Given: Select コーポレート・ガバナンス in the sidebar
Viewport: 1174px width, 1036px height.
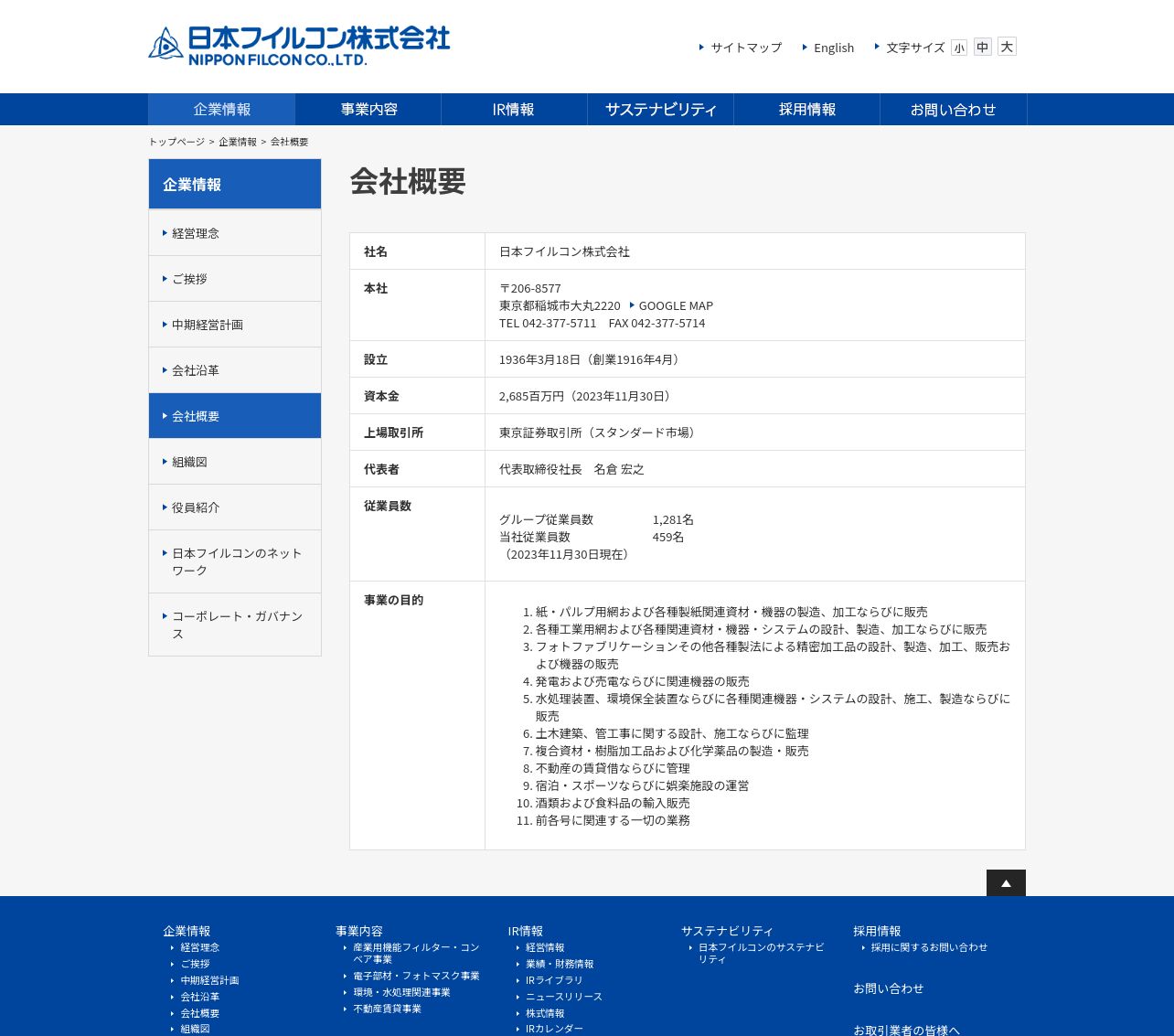Looking at the screenshot, I should (235, 625).
